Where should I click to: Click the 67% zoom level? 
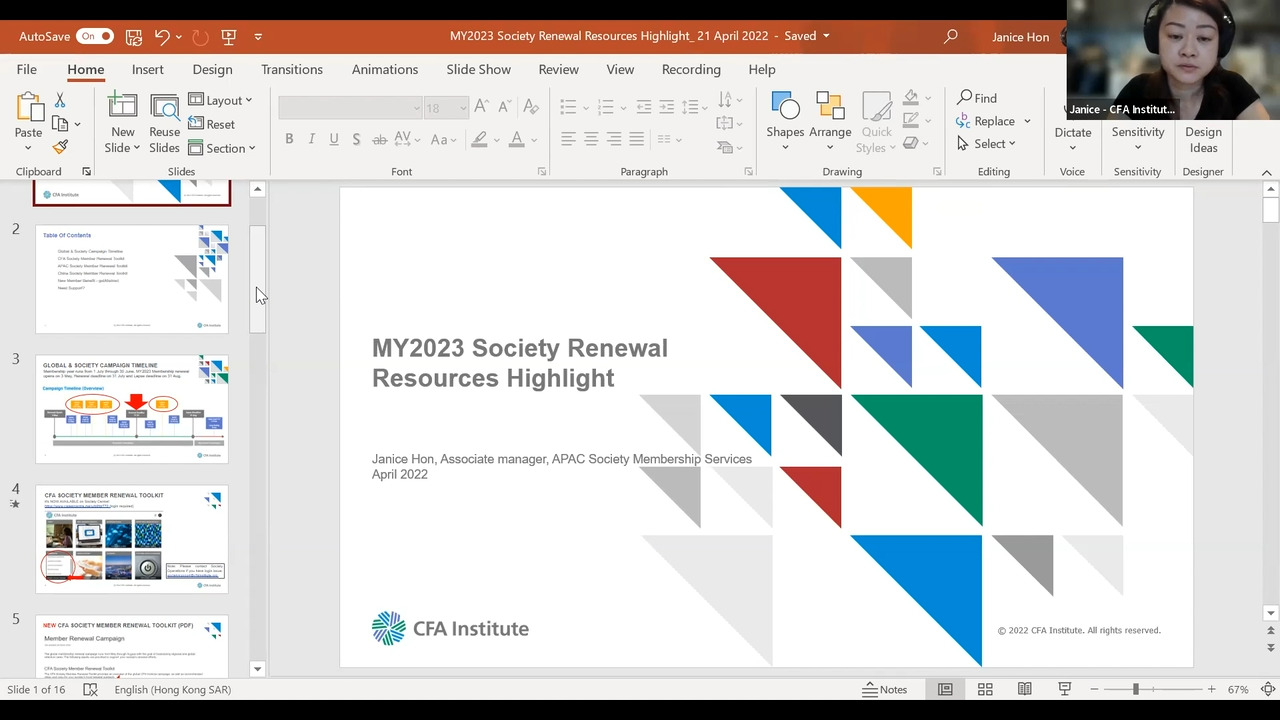pyautogui.click(x=1238, y=689)
